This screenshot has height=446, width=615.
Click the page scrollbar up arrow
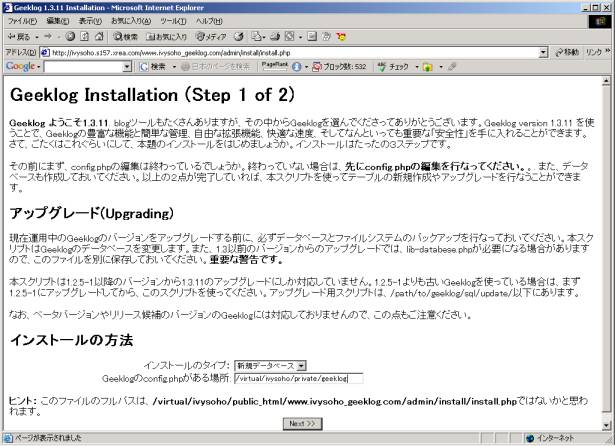606,81
